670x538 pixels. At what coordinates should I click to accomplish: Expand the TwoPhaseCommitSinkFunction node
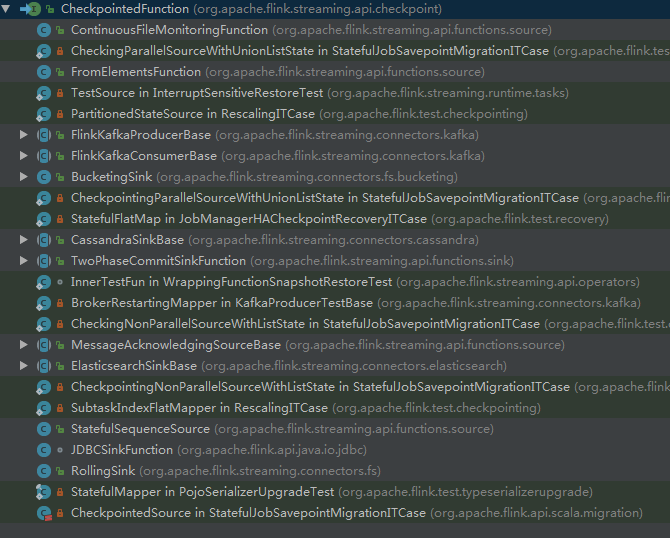tap(24, 261)
